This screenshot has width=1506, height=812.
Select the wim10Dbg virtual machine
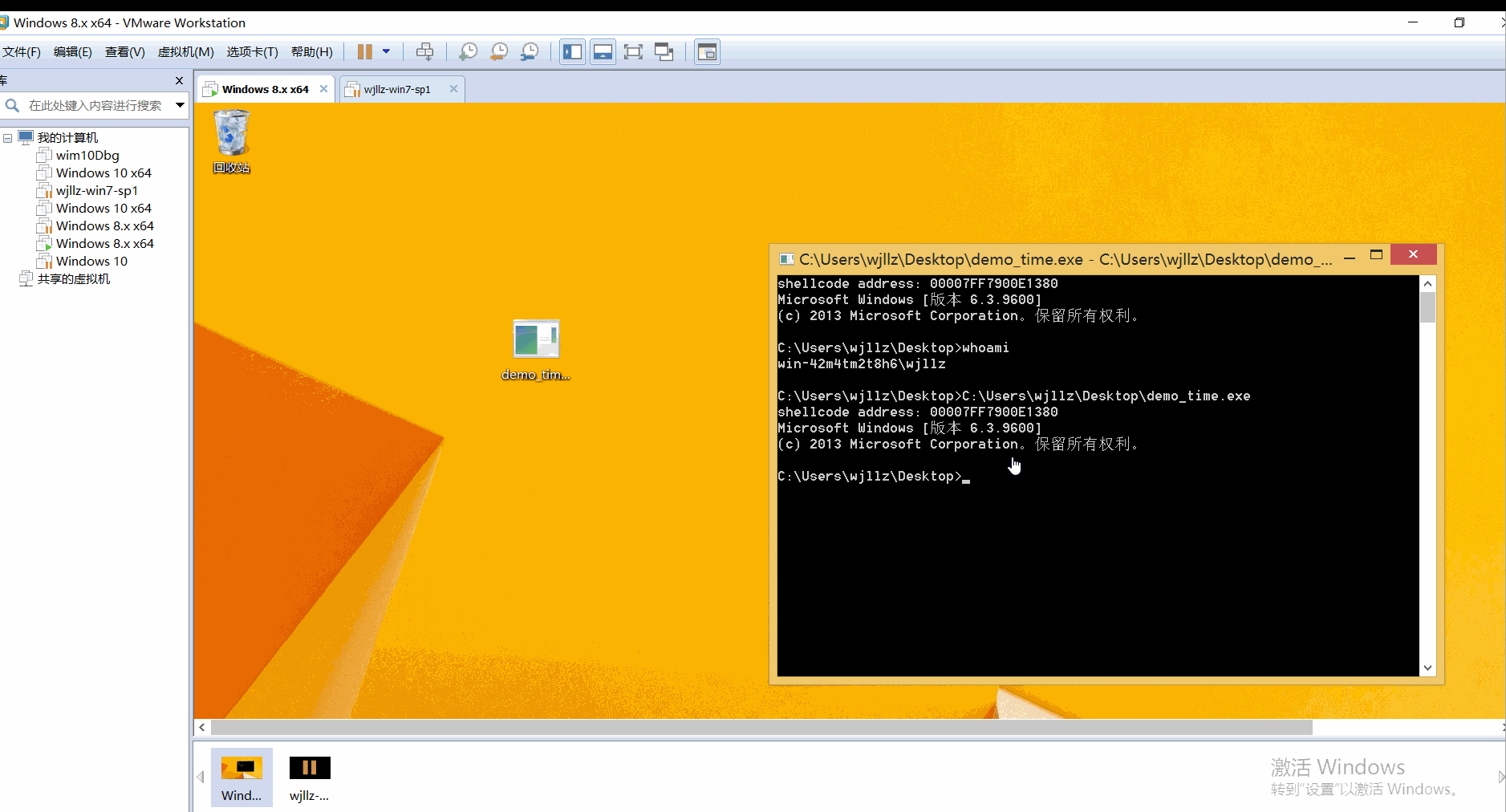(x=87, y=156)
